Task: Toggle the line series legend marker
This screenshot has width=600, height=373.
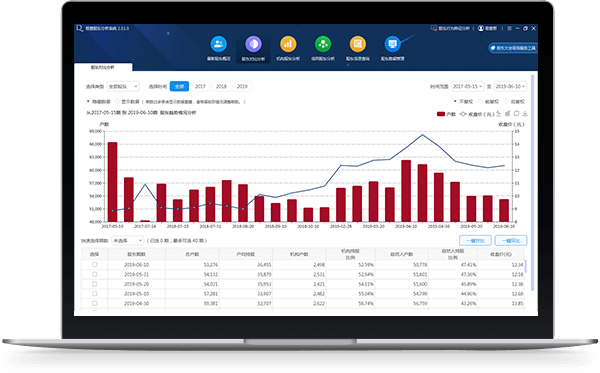Action: coord(463,114)
